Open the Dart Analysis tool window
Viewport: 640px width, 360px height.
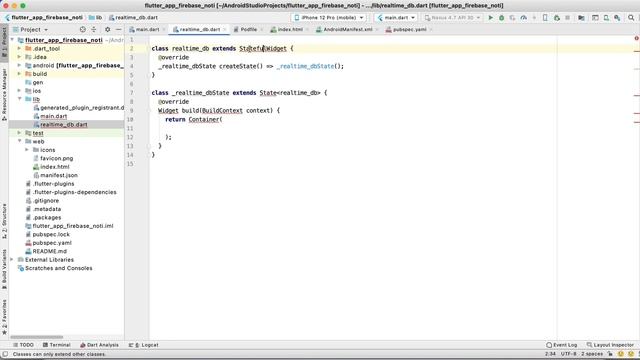(x=99, y=345)
